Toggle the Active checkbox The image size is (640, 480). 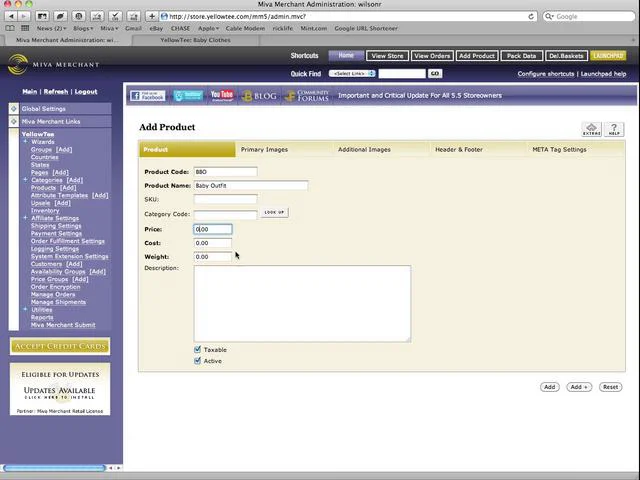(198, 361)
